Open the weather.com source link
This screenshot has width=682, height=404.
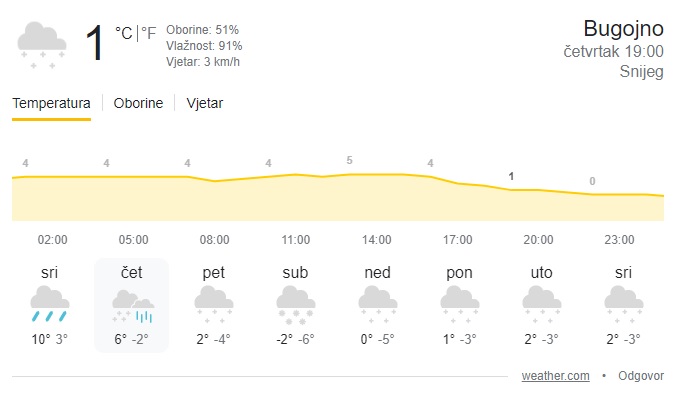coord(555,376)
